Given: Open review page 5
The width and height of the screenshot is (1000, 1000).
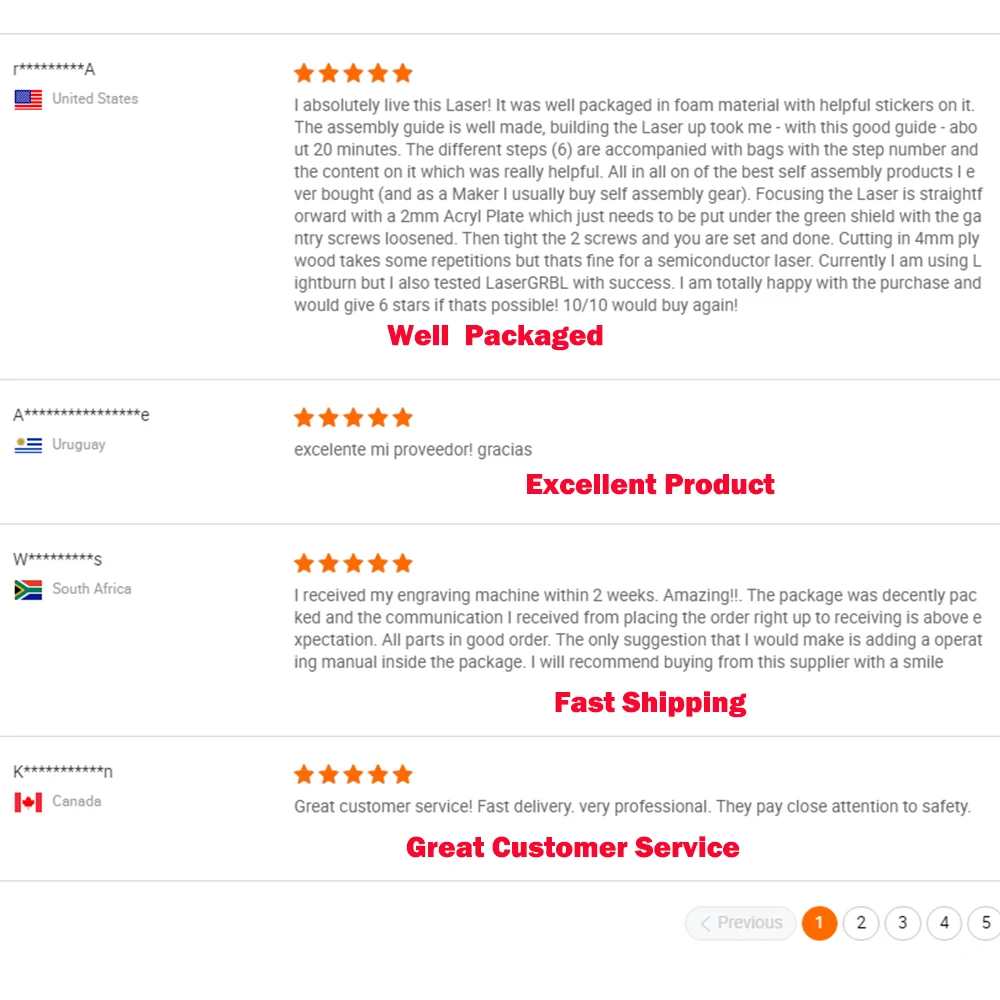Looking at the screenshot, I should pos(985,923).
